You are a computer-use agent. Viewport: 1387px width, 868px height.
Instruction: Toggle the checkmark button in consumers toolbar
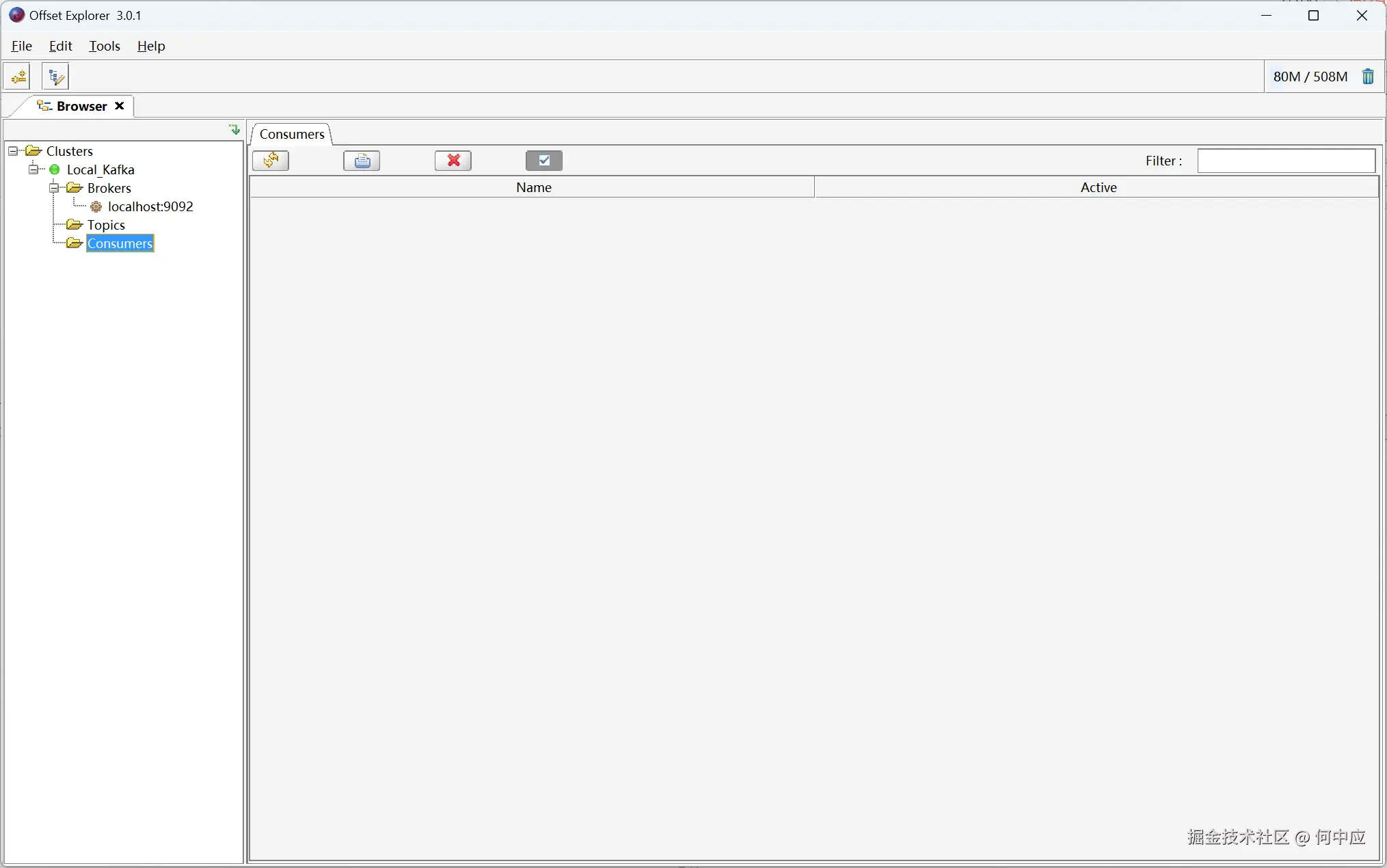tap(544, 161)
